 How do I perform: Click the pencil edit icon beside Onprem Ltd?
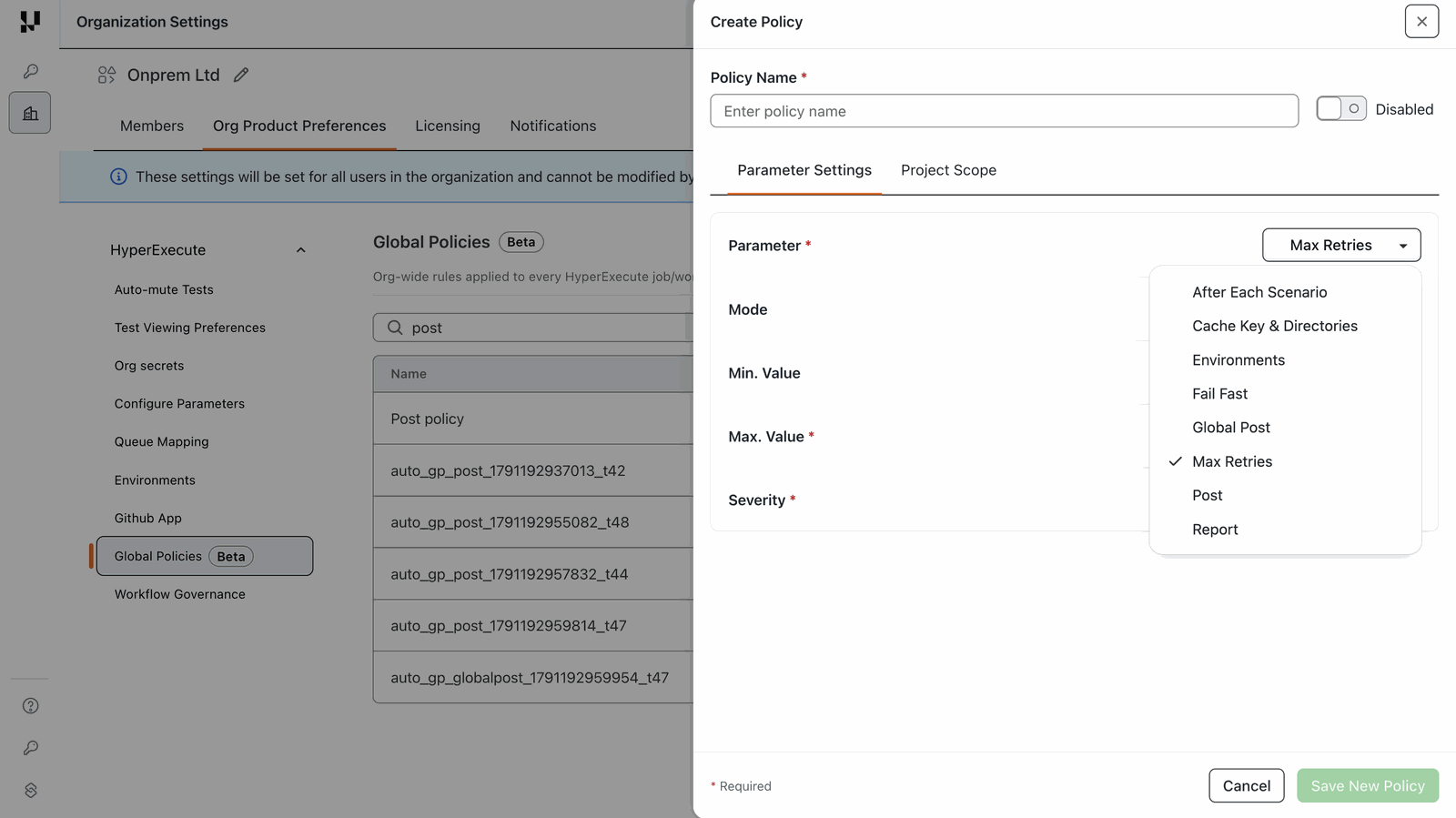pyautogui.click(x=241, y=75)
